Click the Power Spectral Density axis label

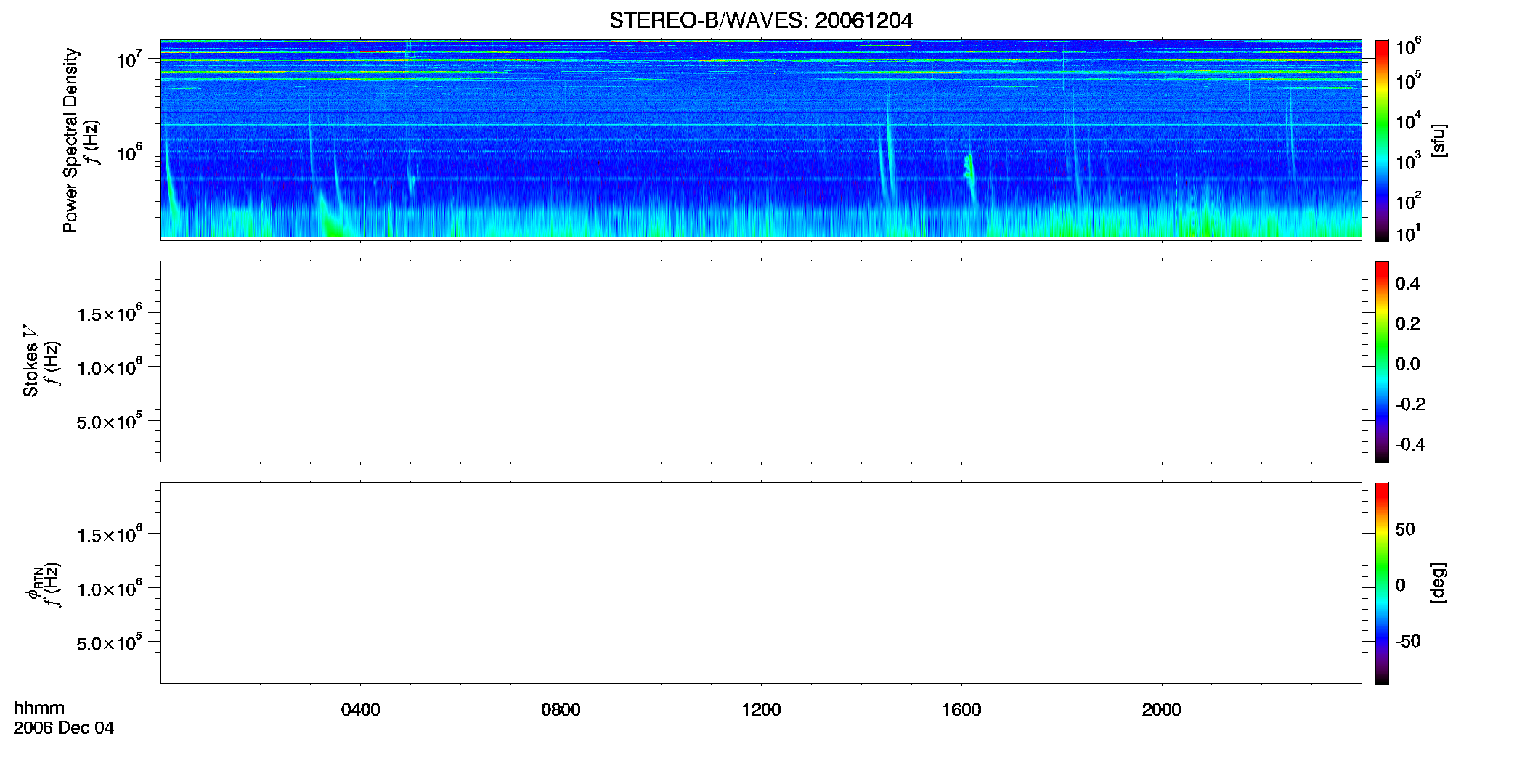tap(70, 140)
